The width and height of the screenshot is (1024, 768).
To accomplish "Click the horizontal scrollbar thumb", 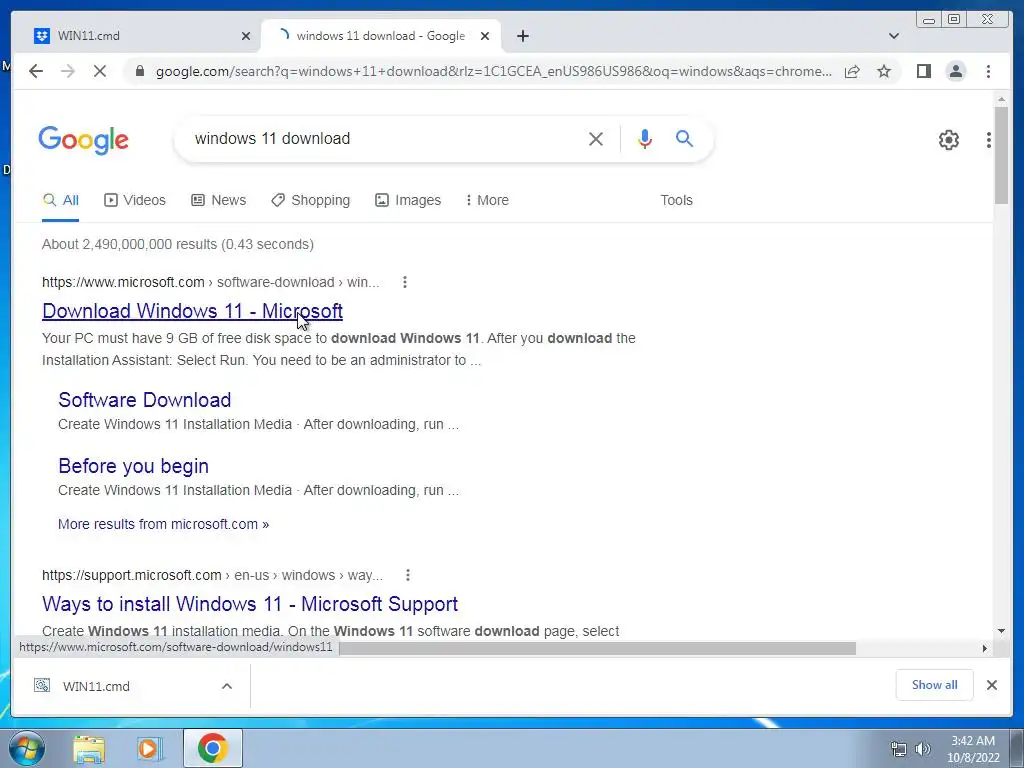I will pyautogui.click(x=598, y=648).
